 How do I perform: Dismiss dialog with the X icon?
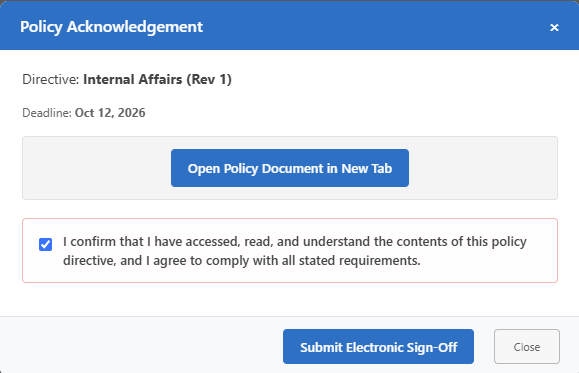pyautogui.click(x=554, y=28)
